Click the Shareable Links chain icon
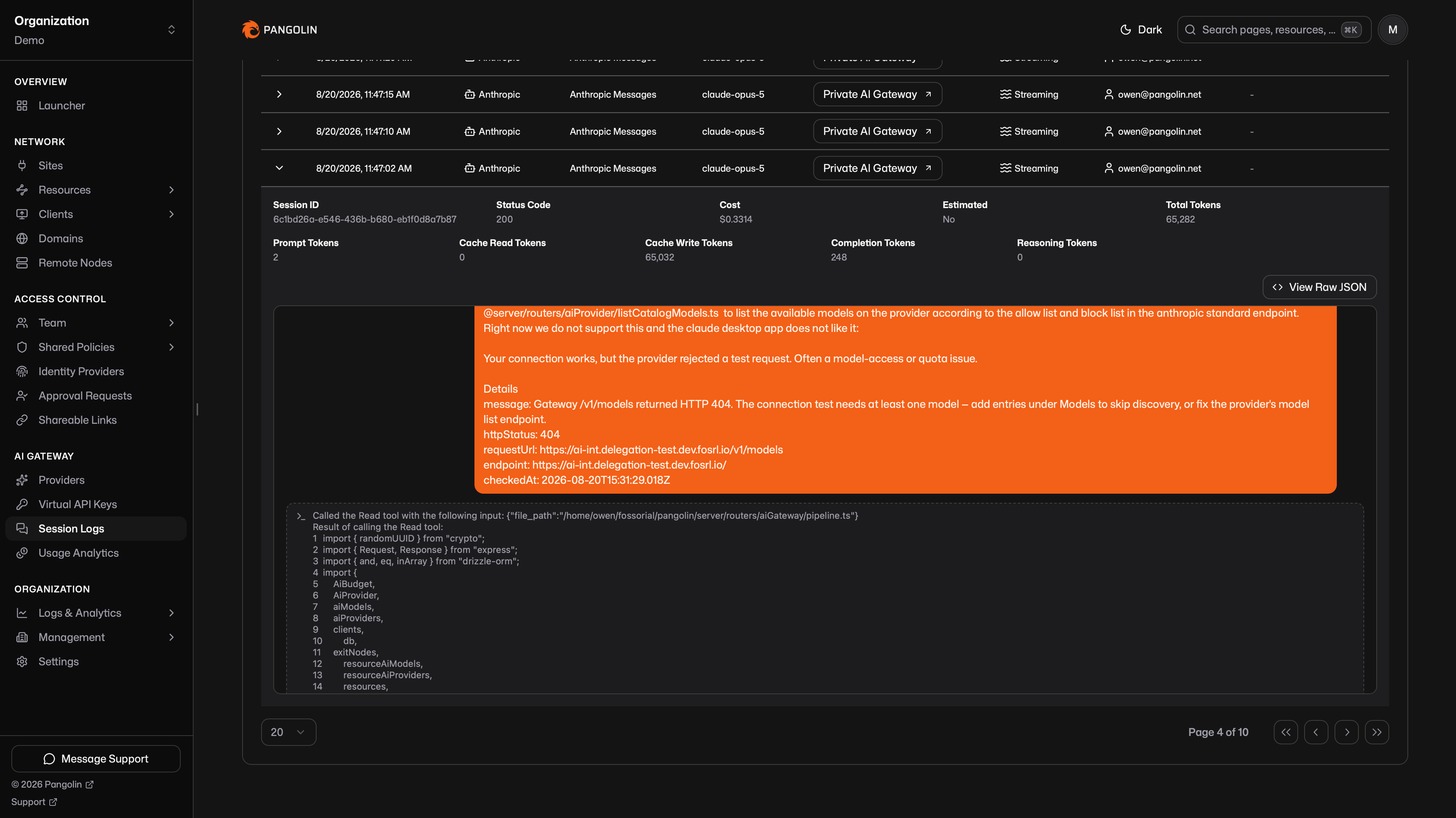The width and height of the screenshot is (1456, 818). click(x=22, y=420)
